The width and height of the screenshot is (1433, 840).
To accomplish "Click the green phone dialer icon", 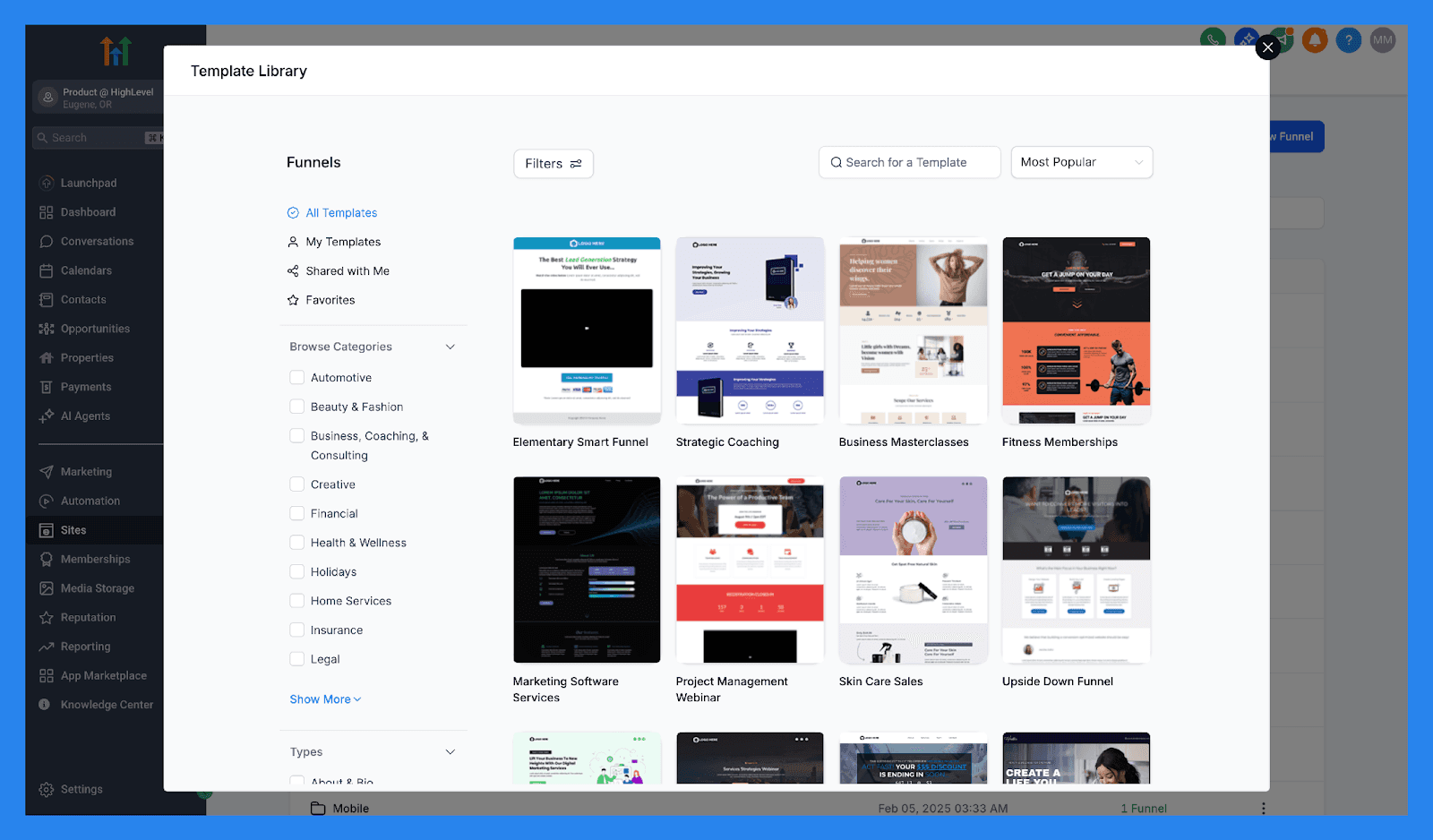I will tap(1213, 39).
